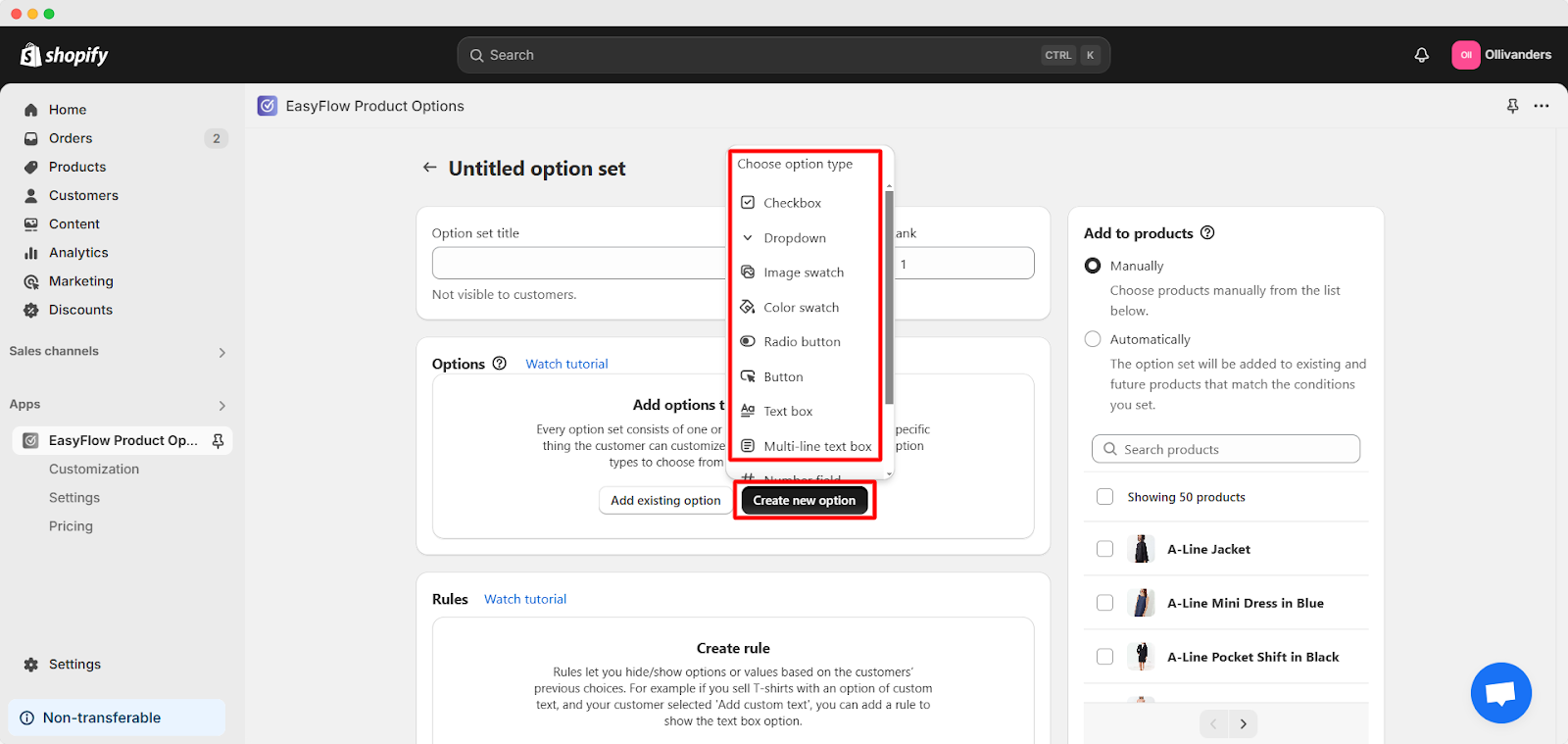Open Orders with 2 badge

[122, 138]
